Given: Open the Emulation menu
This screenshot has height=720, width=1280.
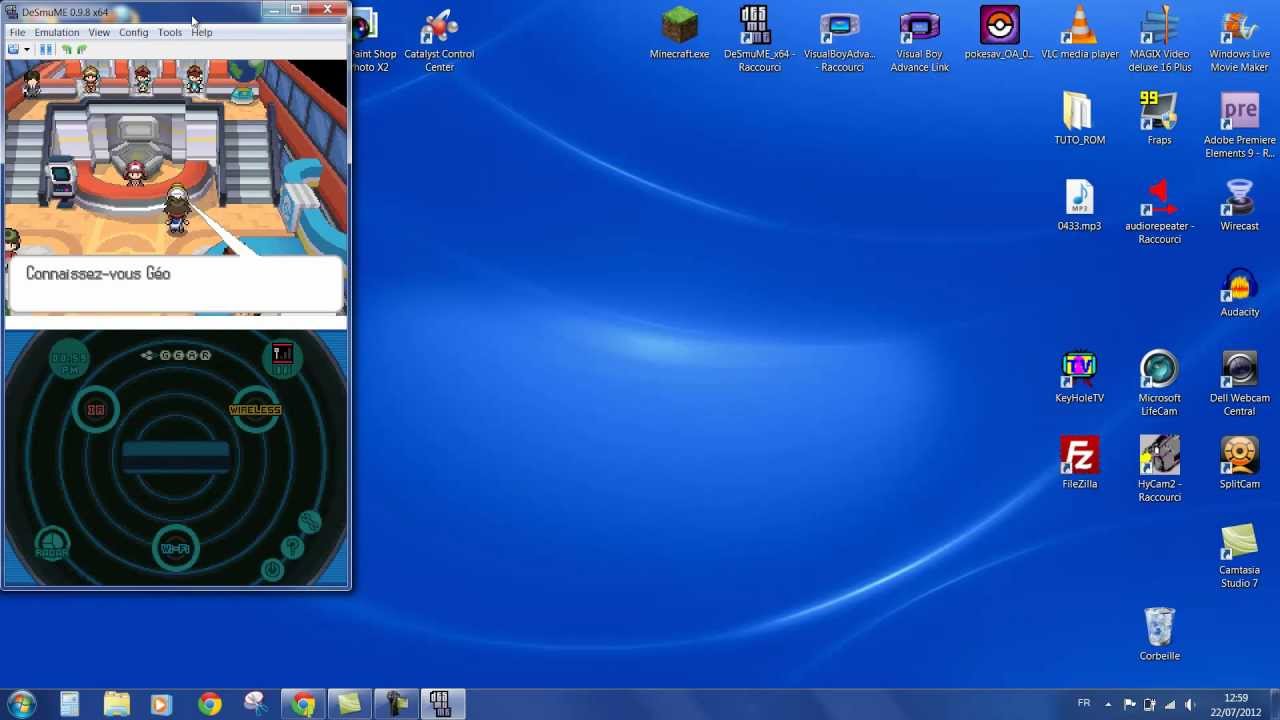Looking at the screenshot, I should click(x=57, y=32).
